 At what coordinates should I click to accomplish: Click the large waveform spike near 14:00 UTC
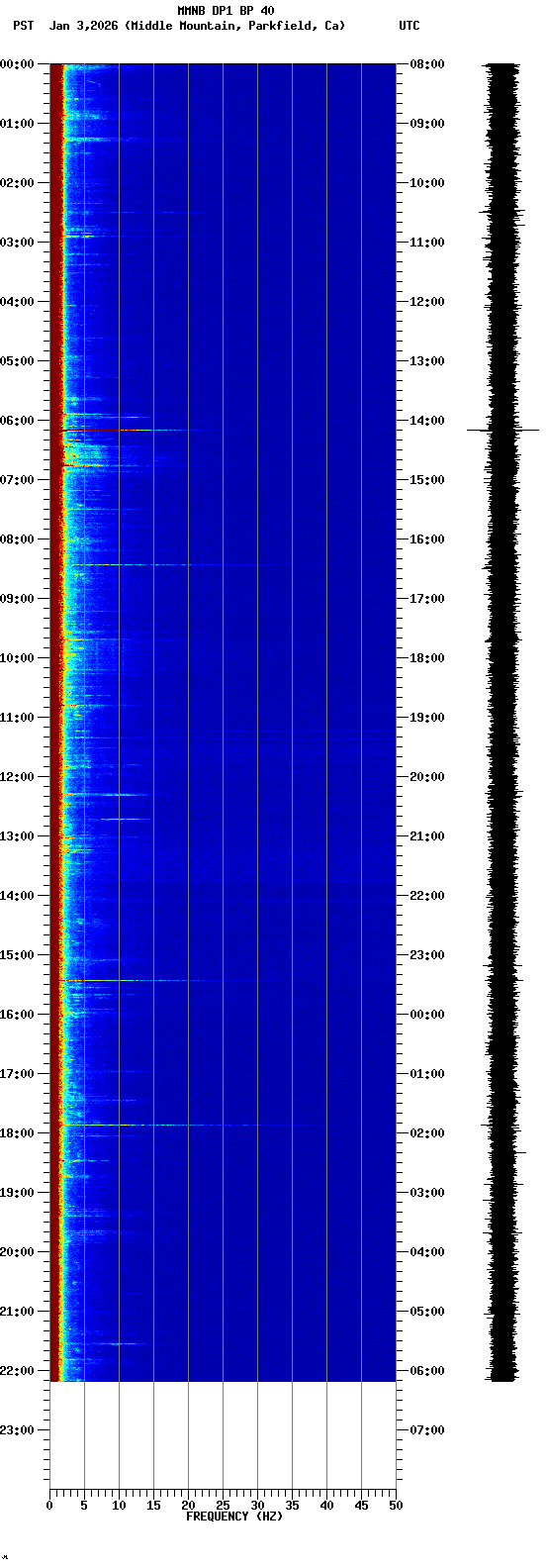coord(502,430)
